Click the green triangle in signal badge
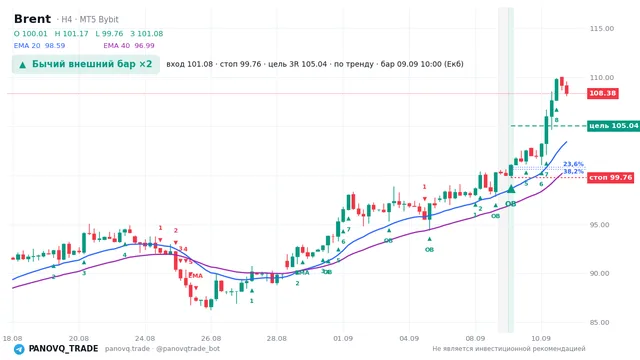This screenshot has height=360, width=640. [x=23, y=64]
